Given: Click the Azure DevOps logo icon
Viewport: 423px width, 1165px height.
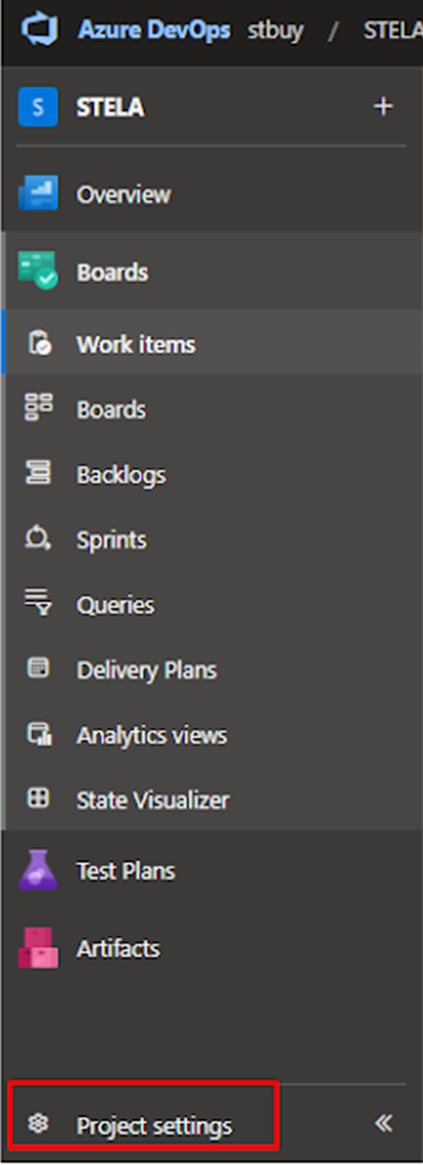Looking at the screenshot, I should 39,30.
